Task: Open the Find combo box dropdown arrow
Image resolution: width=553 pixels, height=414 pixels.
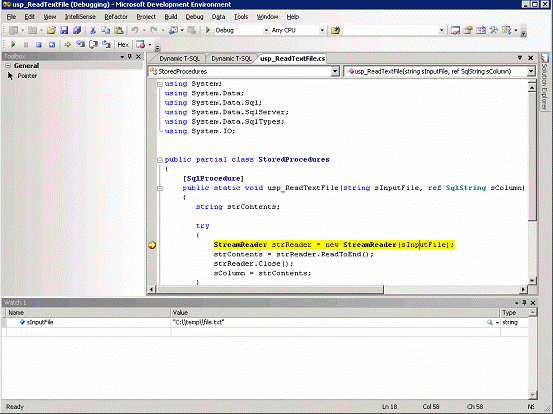Action: [441, 31]
